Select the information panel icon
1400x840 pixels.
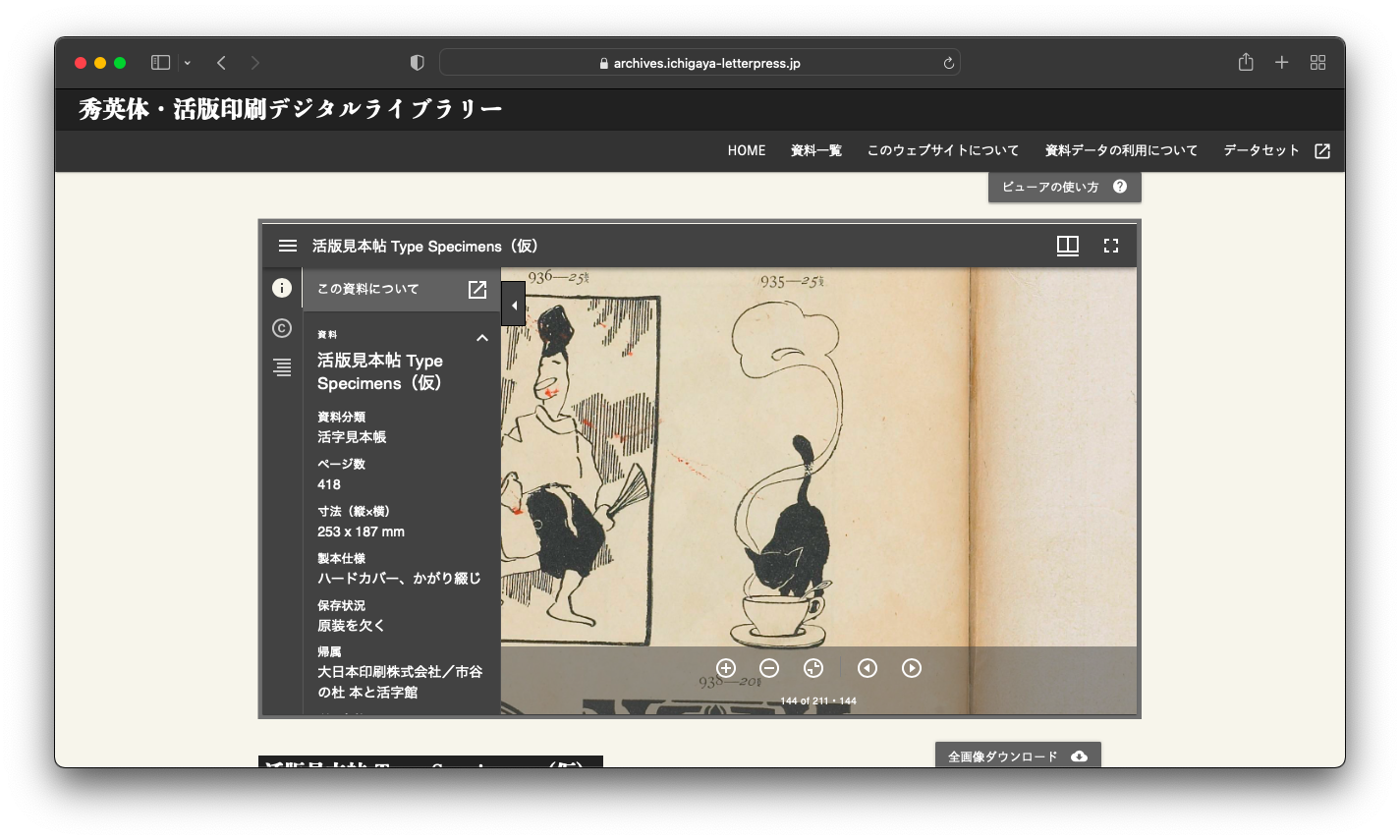tap(282, 288)
